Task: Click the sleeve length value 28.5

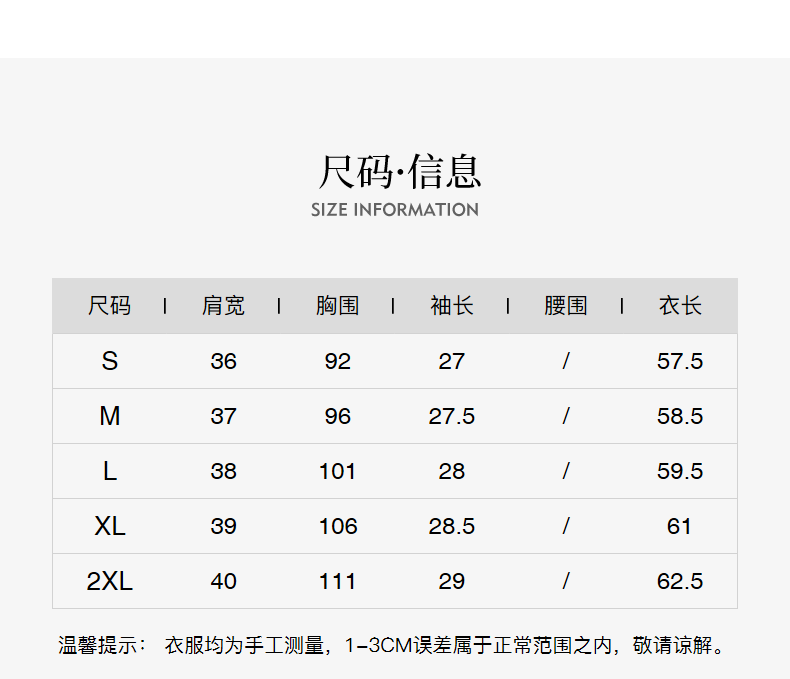Action: (x=452, y=526)
